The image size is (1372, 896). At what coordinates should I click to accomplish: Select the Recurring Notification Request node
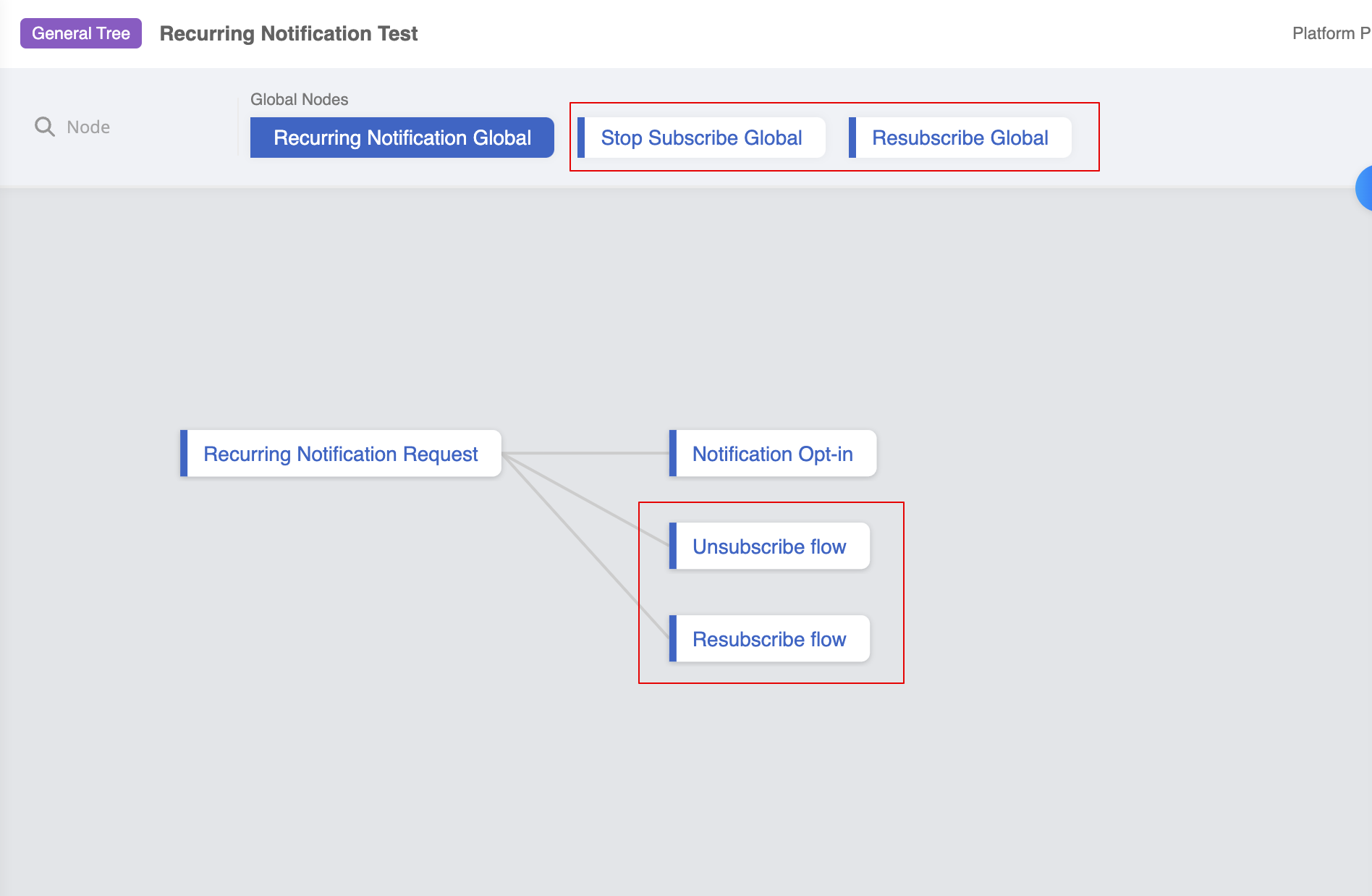pyautogui.click(x=341, y=454)
